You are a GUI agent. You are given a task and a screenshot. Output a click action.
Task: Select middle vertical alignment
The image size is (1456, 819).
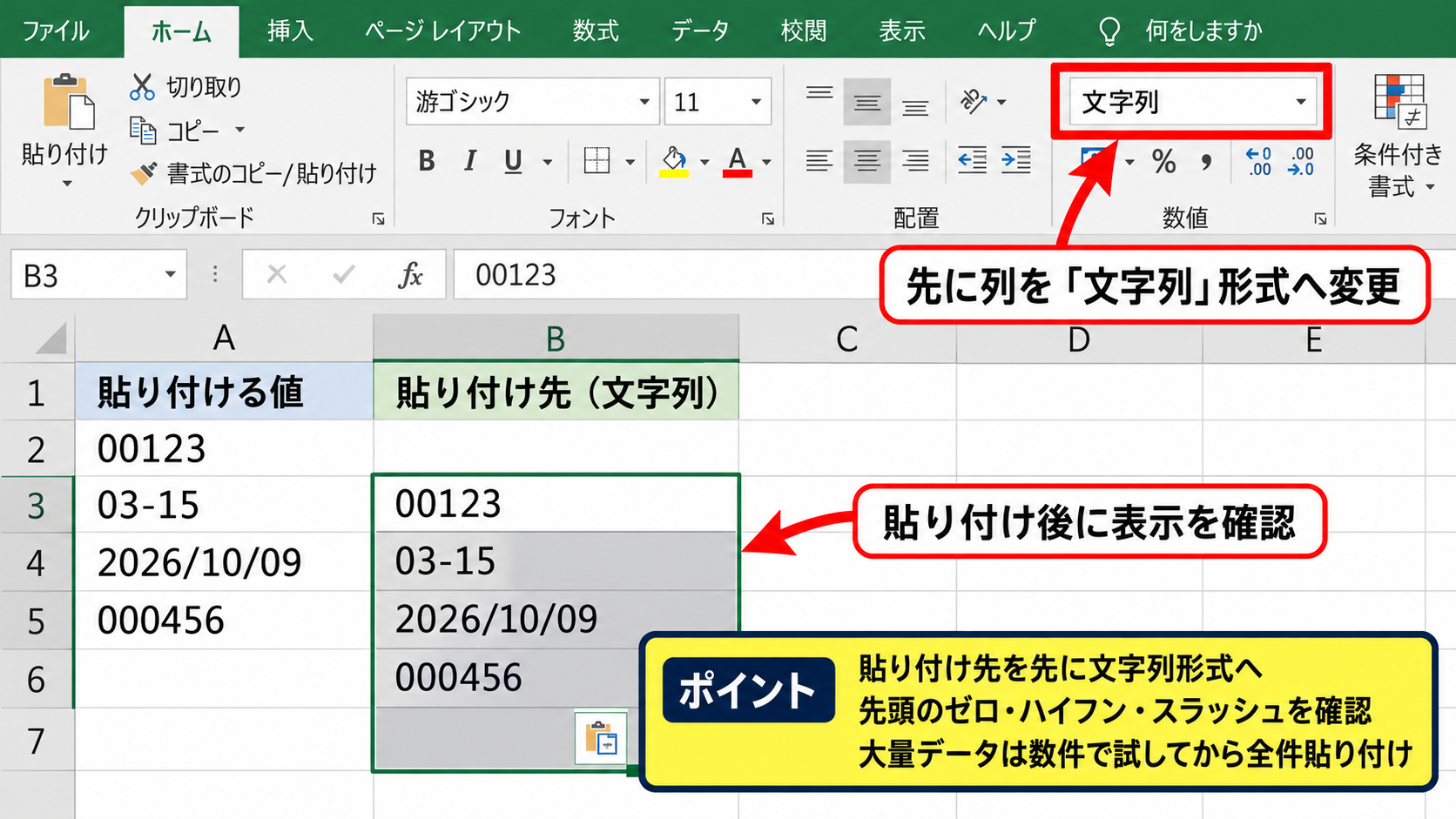866,103
